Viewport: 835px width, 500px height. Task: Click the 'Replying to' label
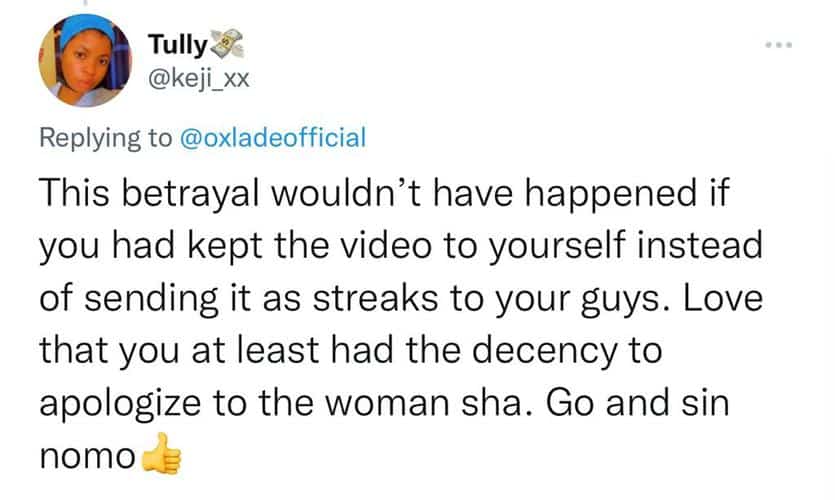tap(105, 138)
